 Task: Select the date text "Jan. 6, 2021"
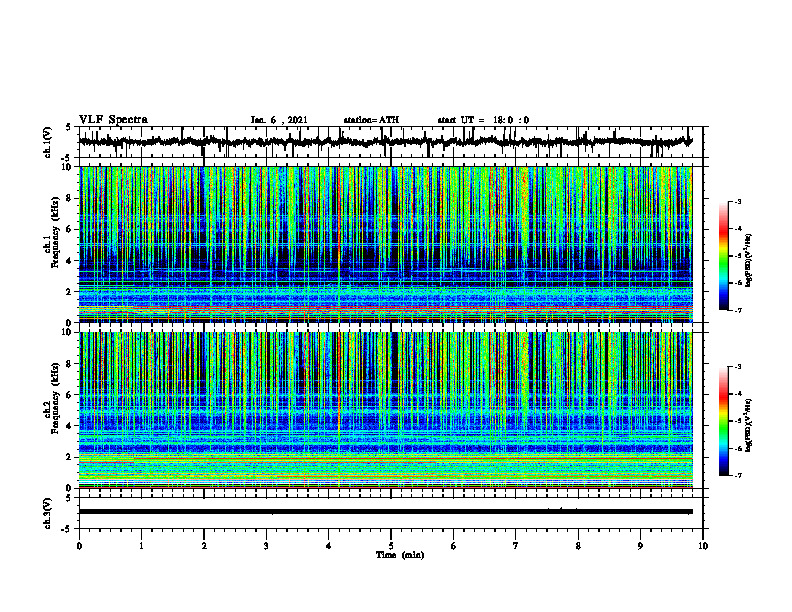(279, 120)
